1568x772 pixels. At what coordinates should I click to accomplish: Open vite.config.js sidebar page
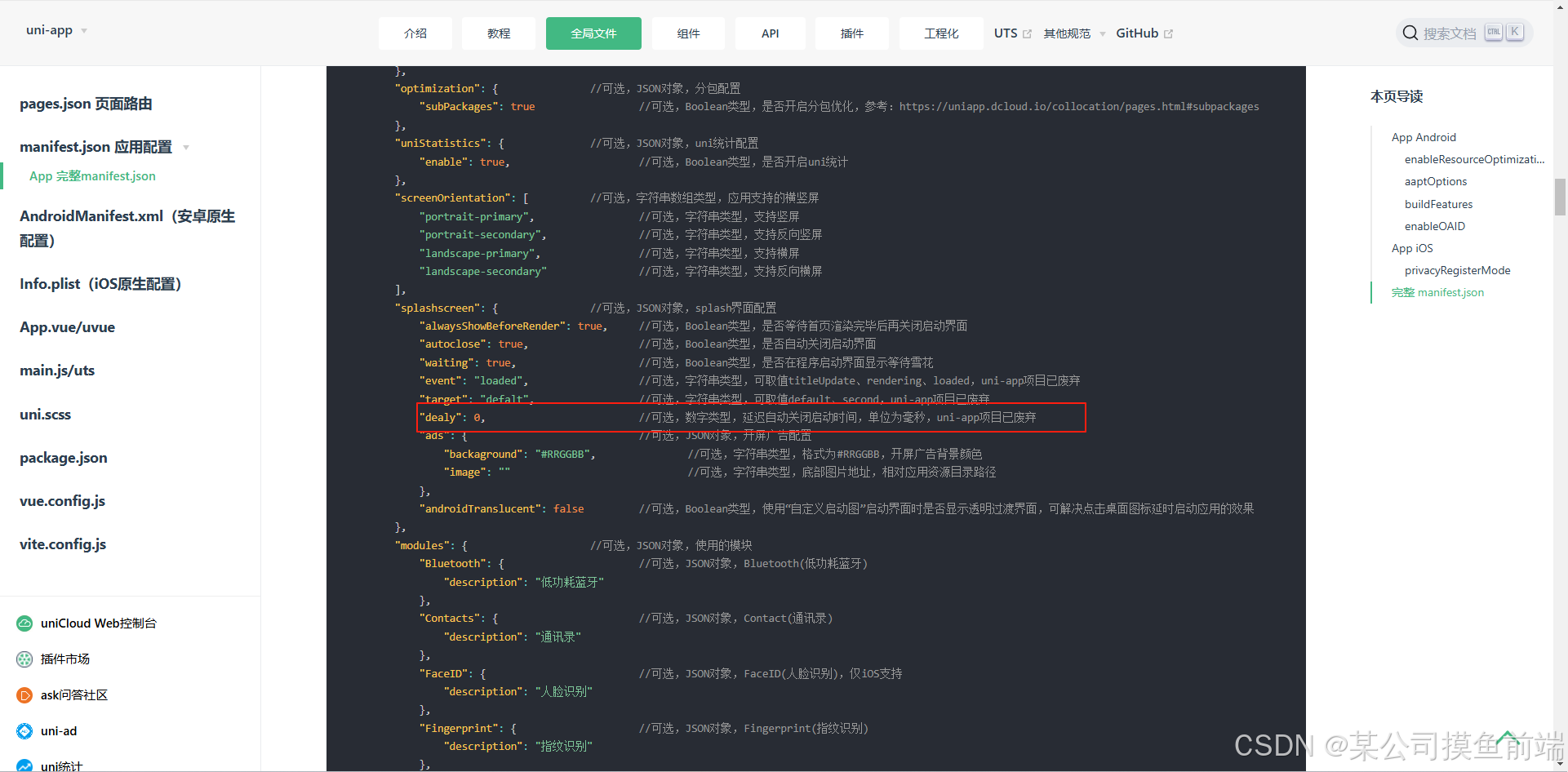(x=63, y=544)
